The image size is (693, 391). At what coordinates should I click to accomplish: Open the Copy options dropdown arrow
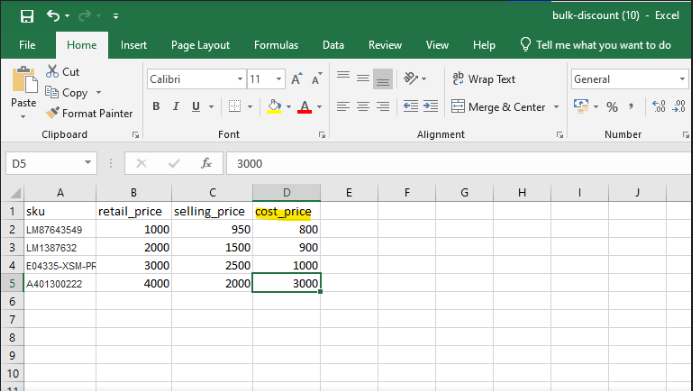pyautogui.click(x=99, y=92)
